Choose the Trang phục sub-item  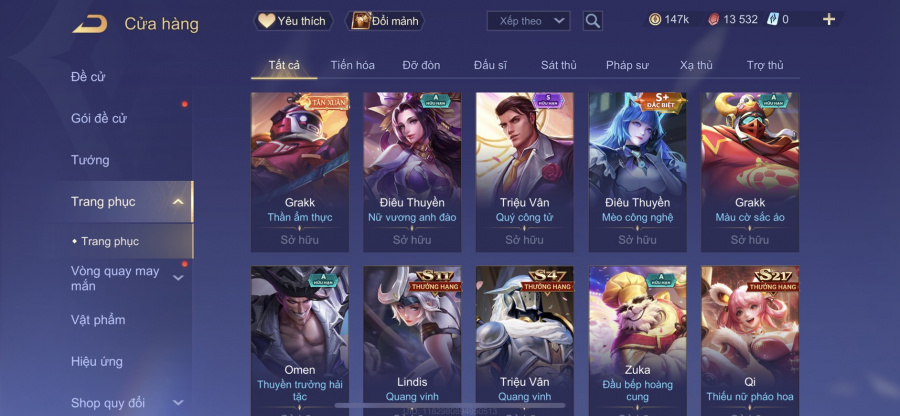tap(109, 242)
